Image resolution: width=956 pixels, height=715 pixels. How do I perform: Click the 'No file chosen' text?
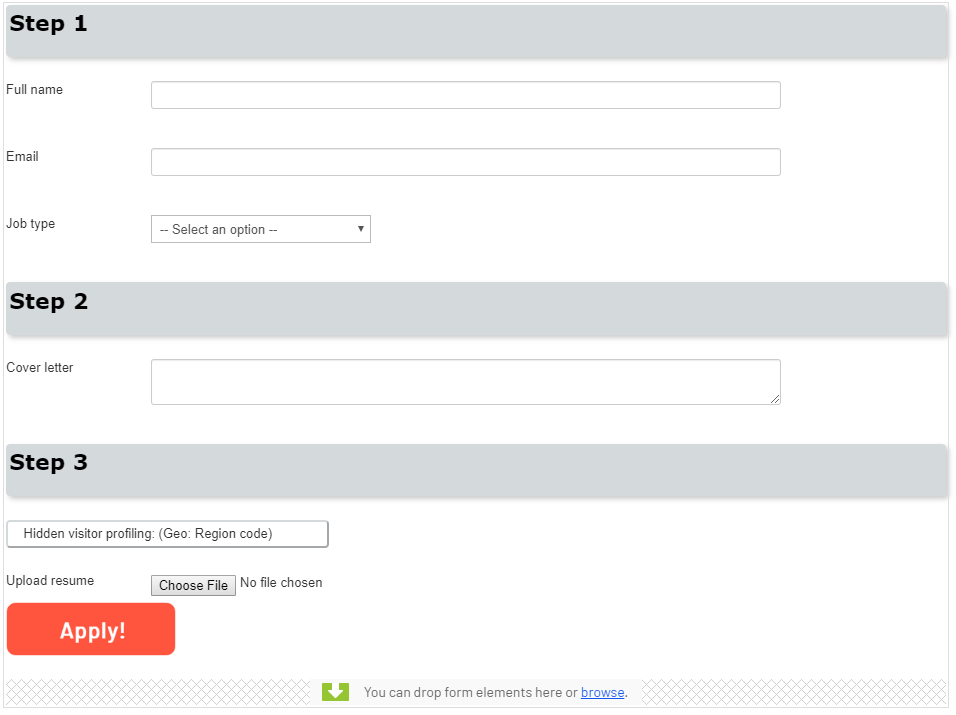[x=281, y=582]
